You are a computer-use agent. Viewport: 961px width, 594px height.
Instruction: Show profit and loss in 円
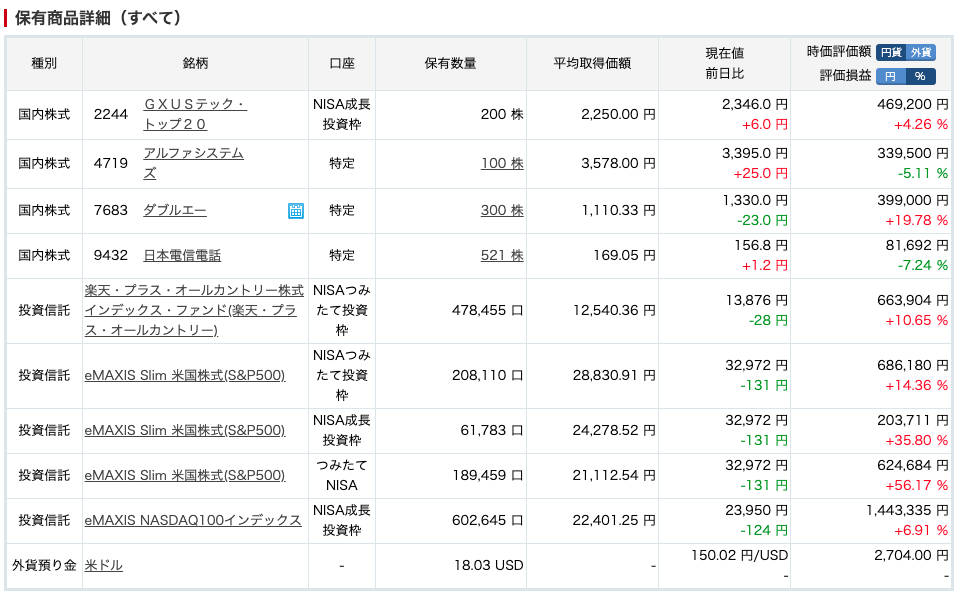click(891, 76)
